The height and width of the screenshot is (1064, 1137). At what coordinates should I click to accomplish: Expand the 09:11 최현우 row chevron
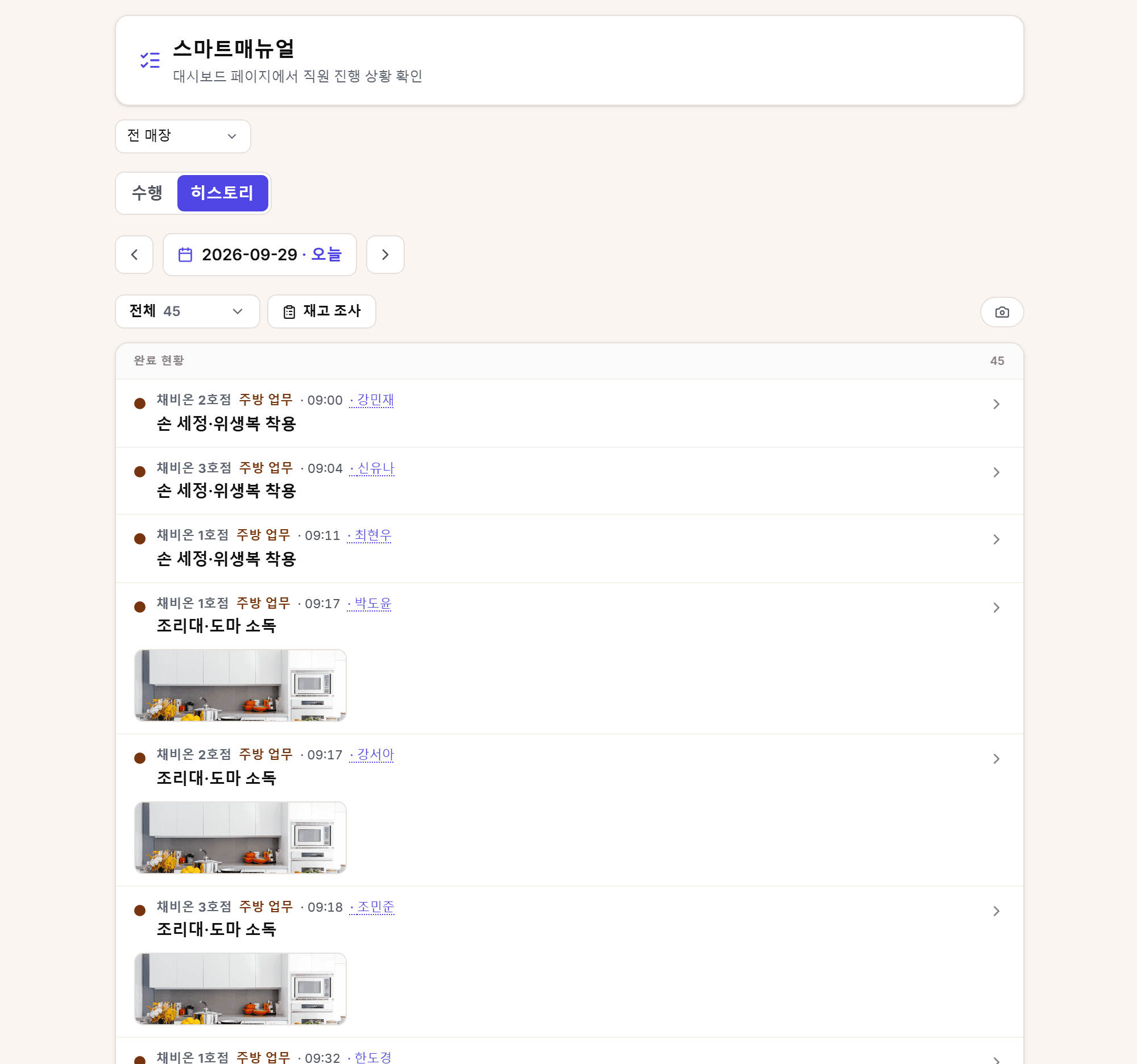997,539
